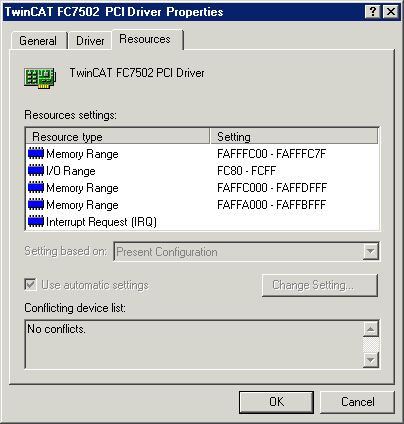The width and height of the screenshot is (404, 424).
Task: Open the Setting based on dropdown arrow
Action: click(x=371, y=251)
